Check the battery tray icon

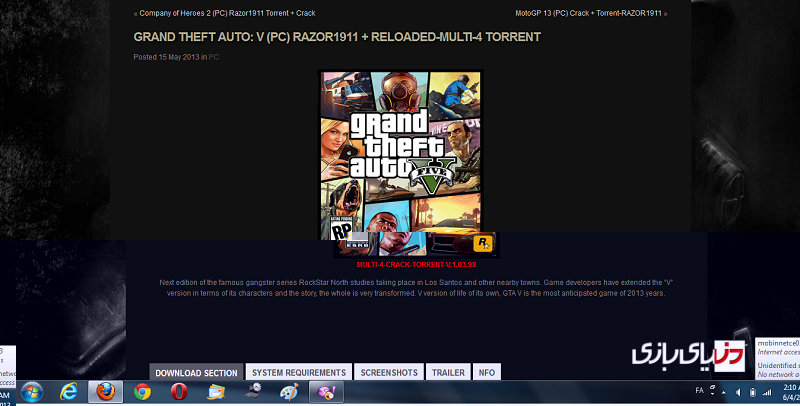click(752, 392)
